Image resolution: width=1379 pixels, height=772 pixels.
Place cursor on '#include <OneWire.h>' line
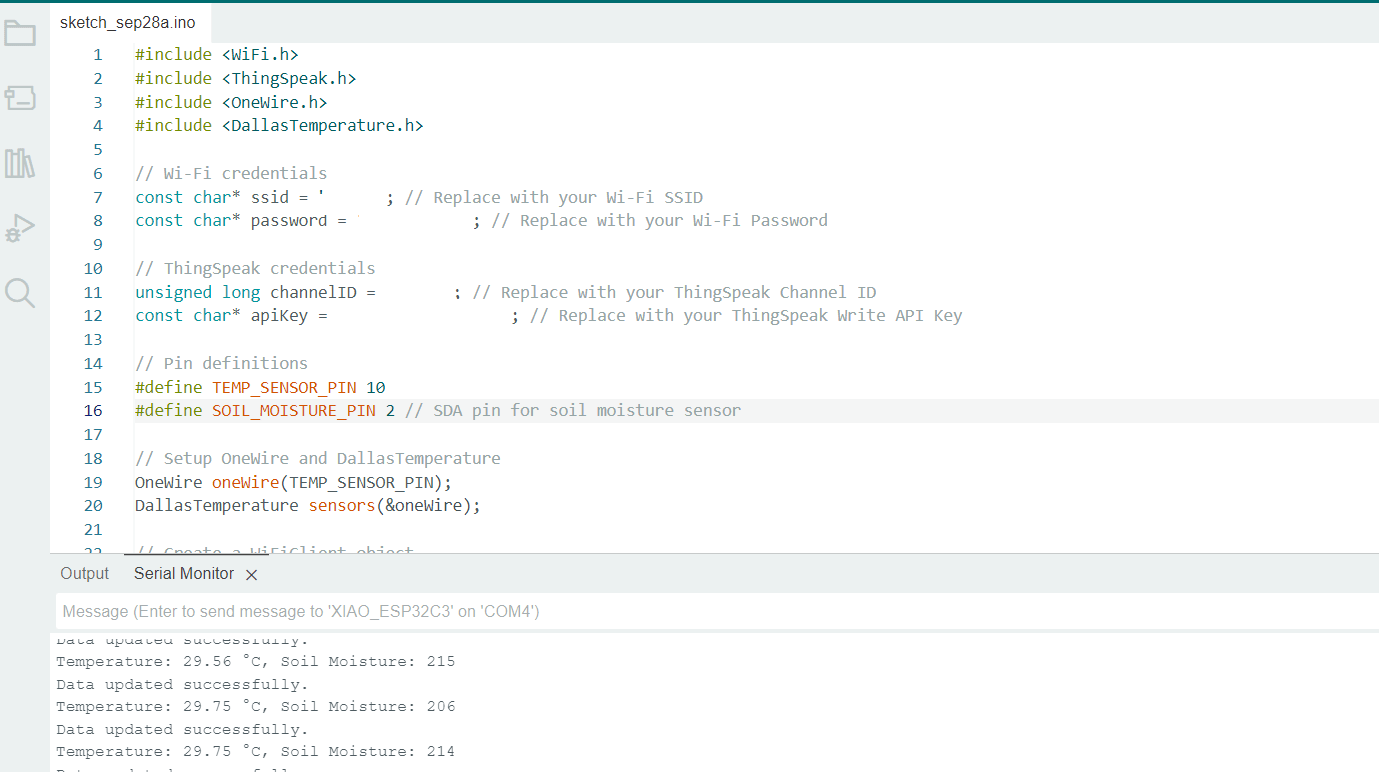point(231,102)
